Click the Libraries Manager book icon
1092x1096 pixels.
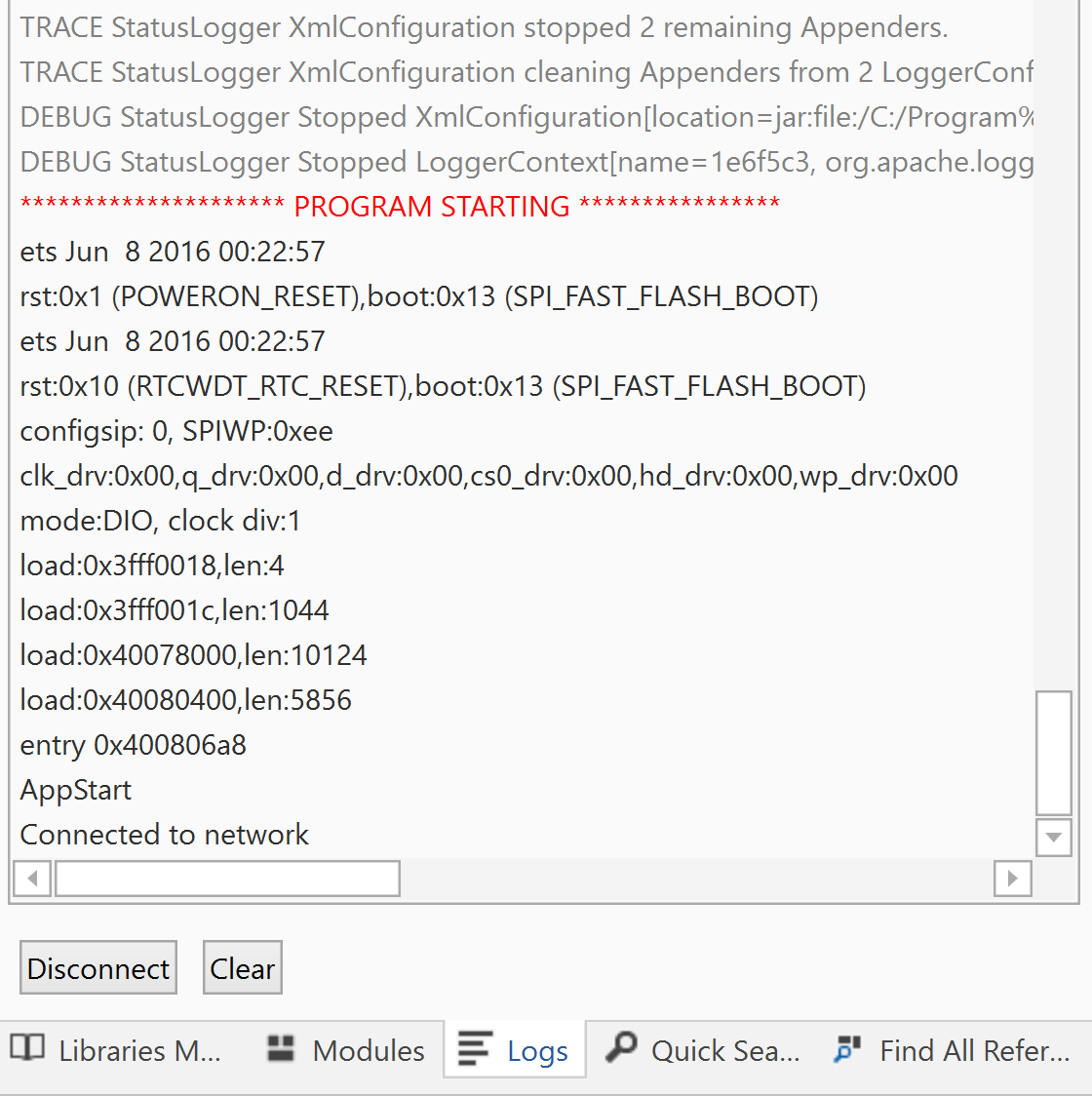(x=26, y=1049)
